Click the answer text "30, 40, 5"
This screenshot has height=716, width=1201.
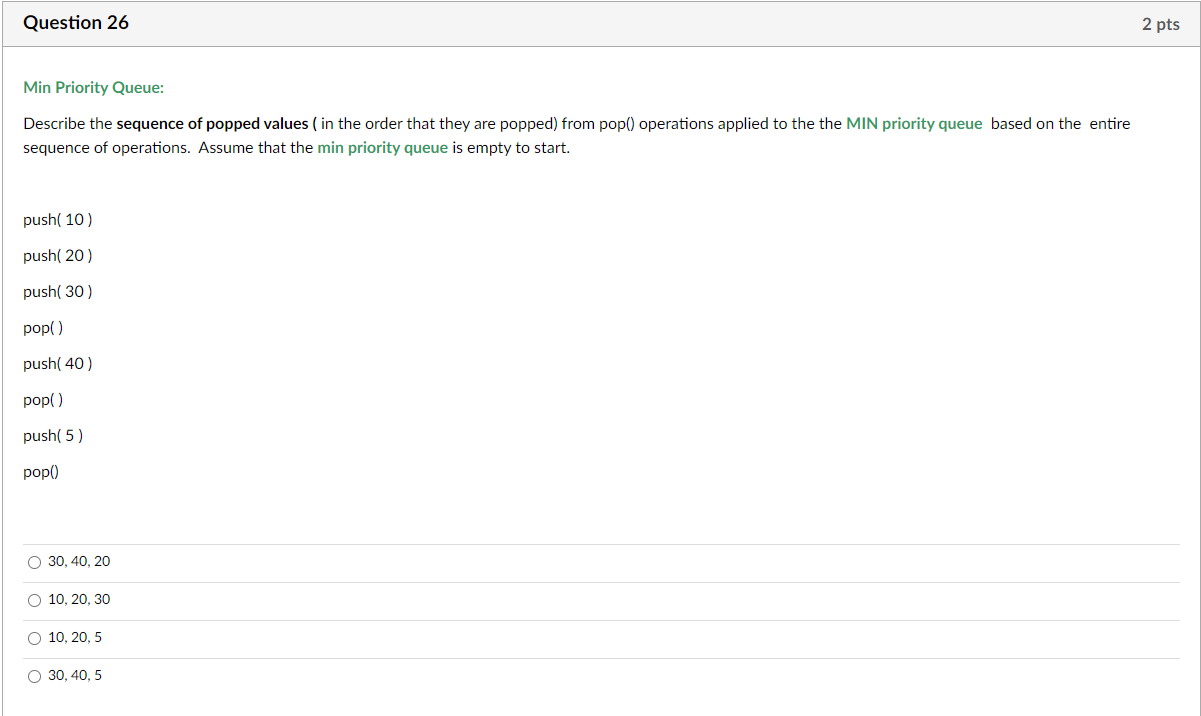(76, 675)
